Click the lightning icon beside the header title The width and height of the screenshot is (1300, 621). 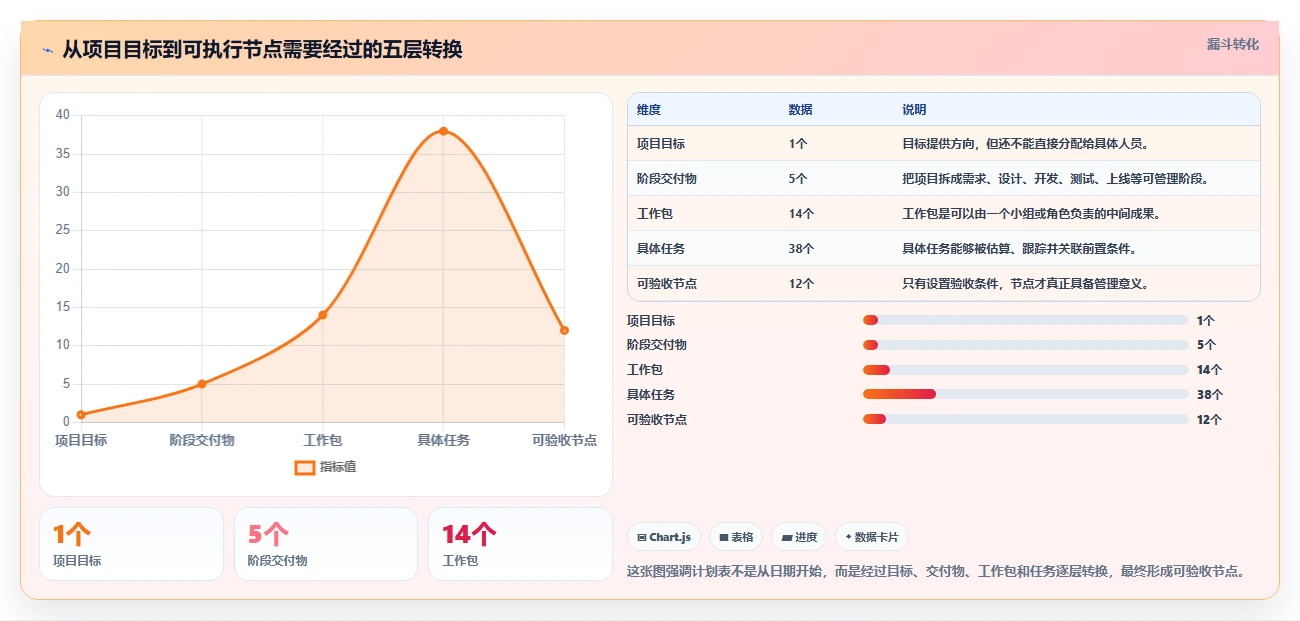point(47,50)
